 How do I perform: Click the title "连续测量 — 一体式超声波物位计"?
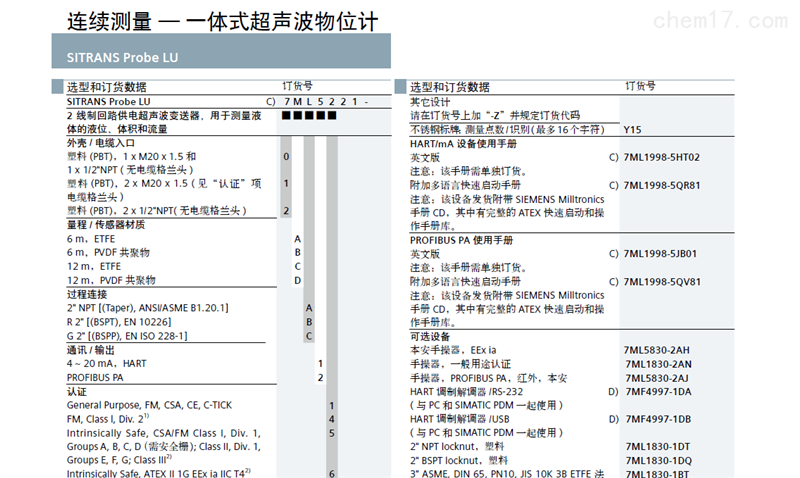(x=222, y=22)
